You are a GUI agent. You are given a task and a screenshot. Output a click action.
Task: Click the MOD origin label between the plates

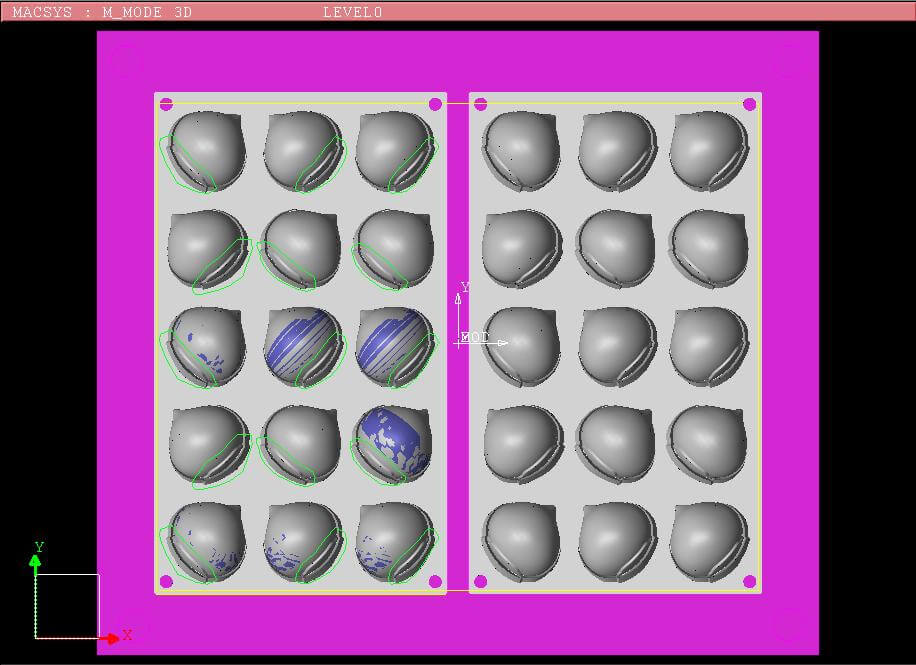pos(474,337)
